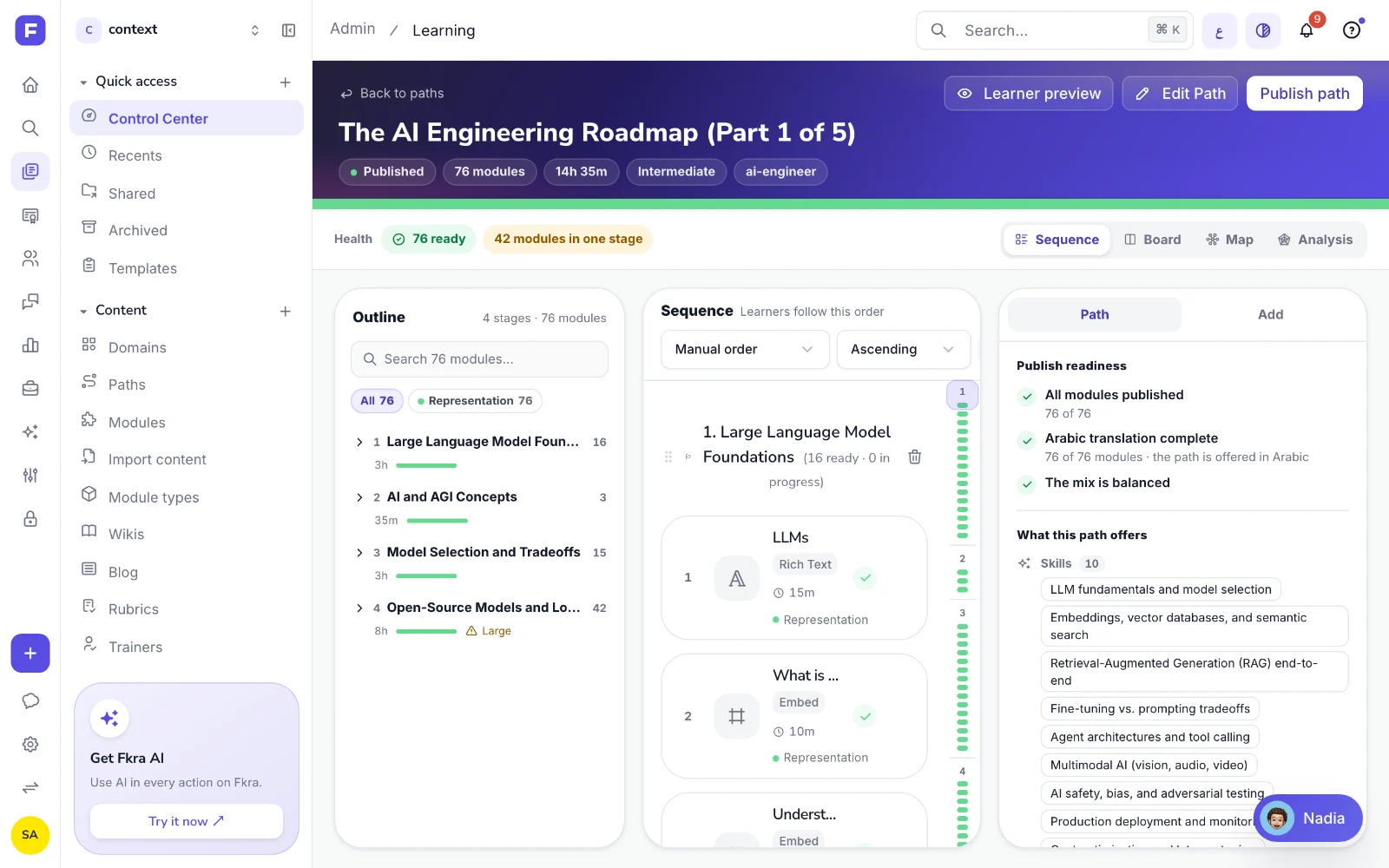Select the All 76 filter chip

(x=377, y=400)
